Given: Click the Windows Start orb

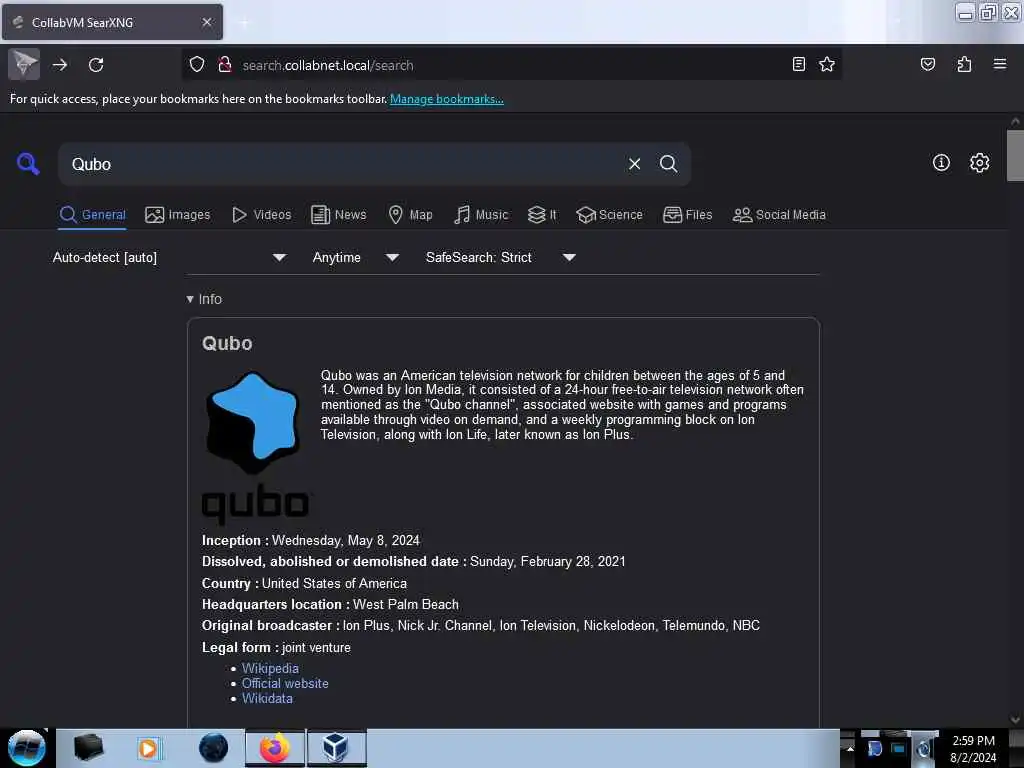Looking at the screenshot, I should (x=27, y=748).
